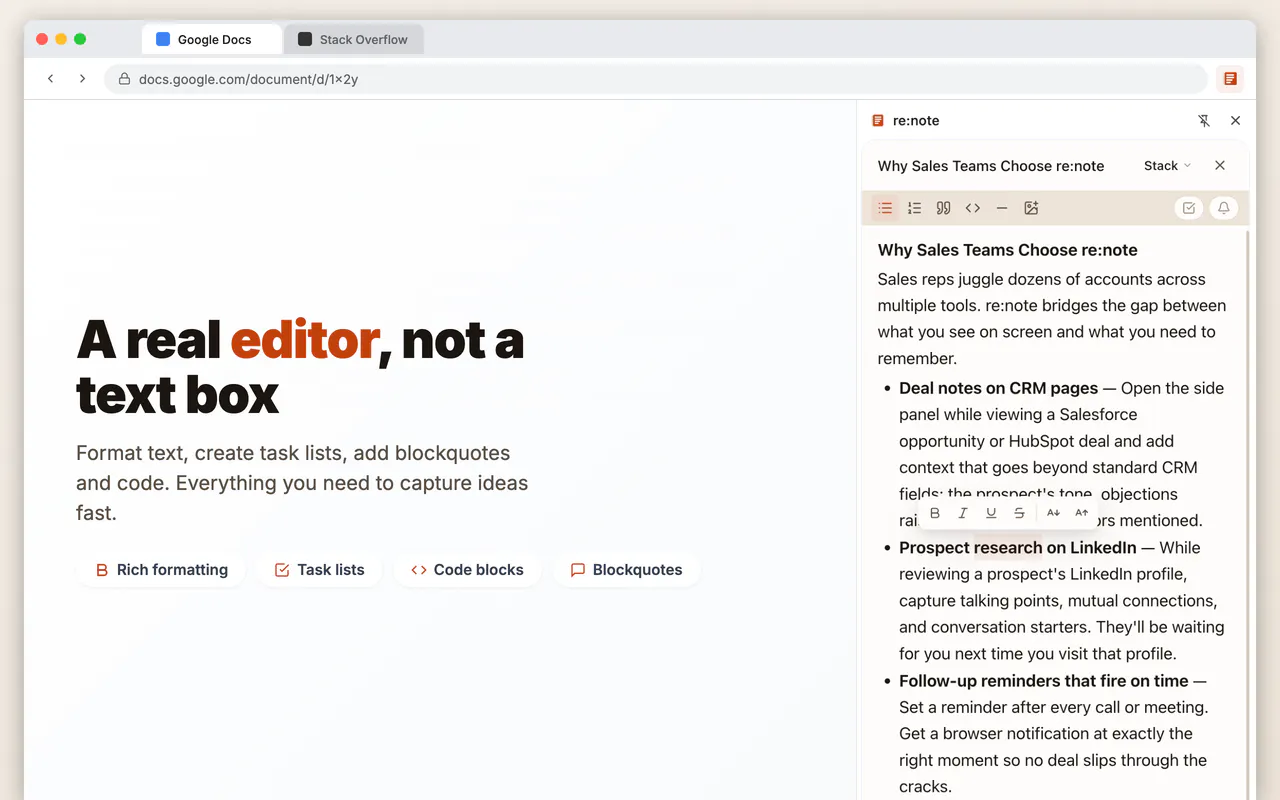Click the 'Sales reps juggle dozens' paragraph

[1052, 319]
